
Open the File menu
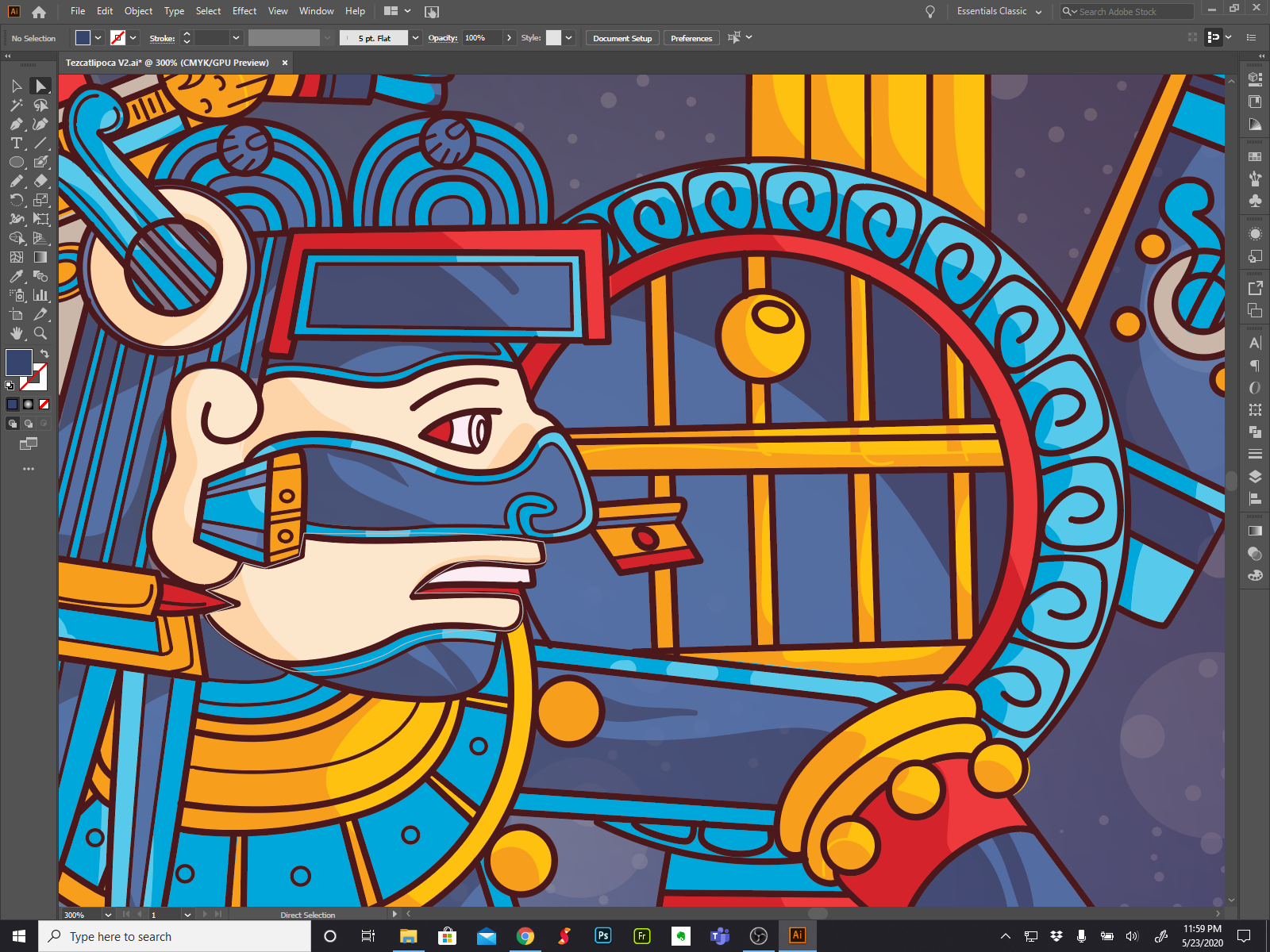coord(78,11)
